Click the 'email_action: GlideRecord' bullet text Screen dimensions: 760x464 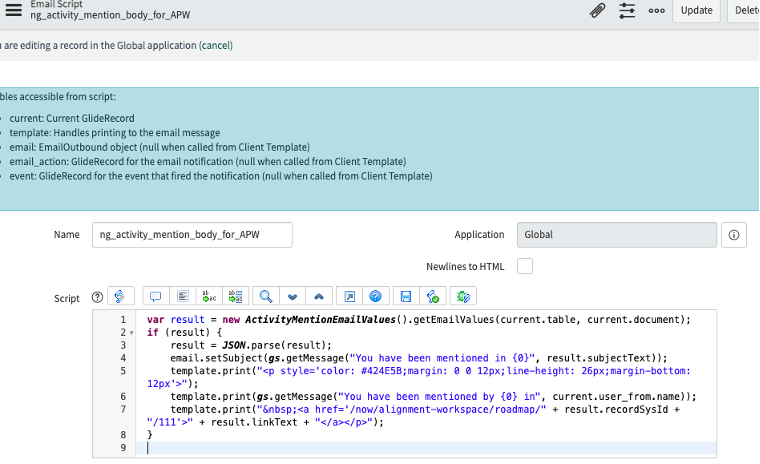(207, 161)
